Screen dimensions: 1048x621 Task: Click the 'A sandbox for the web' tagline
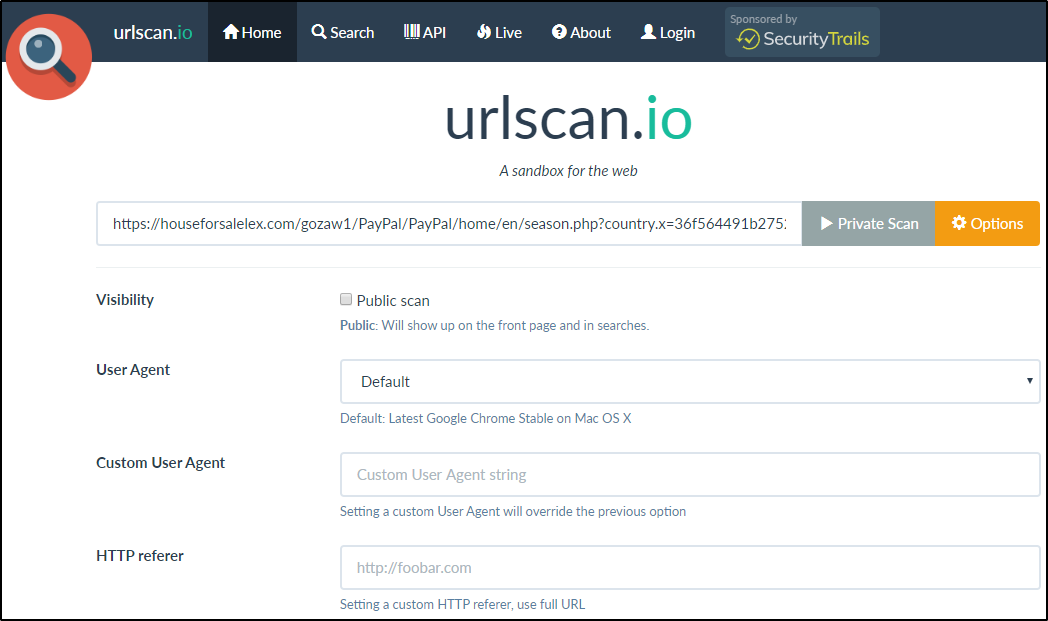coord(568,171)
